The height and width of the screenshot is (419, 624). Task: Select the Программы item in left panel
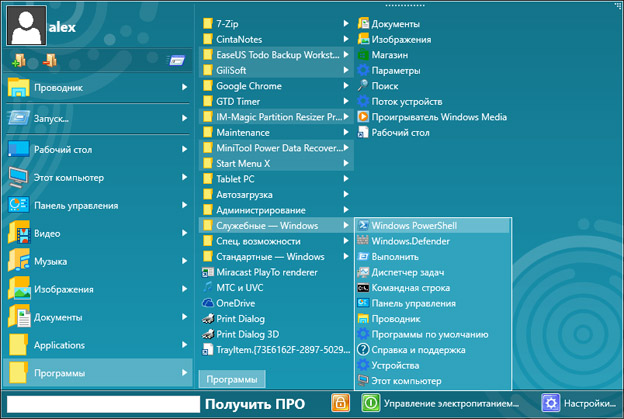tap(97, 373)
